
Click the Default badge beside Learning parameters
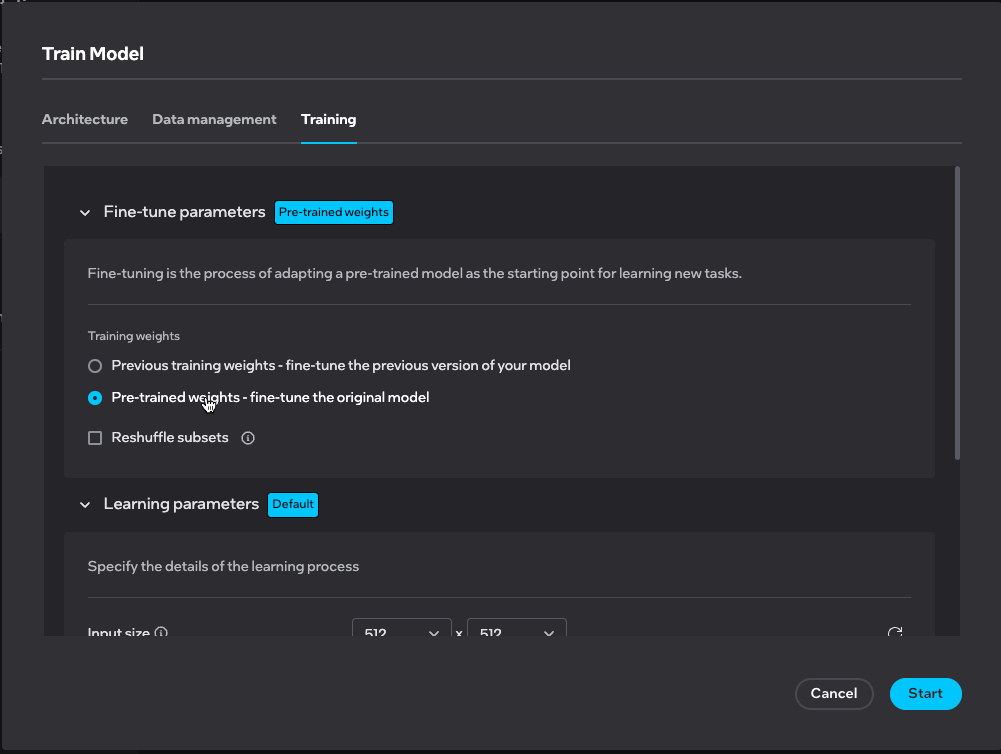(x=293, y=504)
